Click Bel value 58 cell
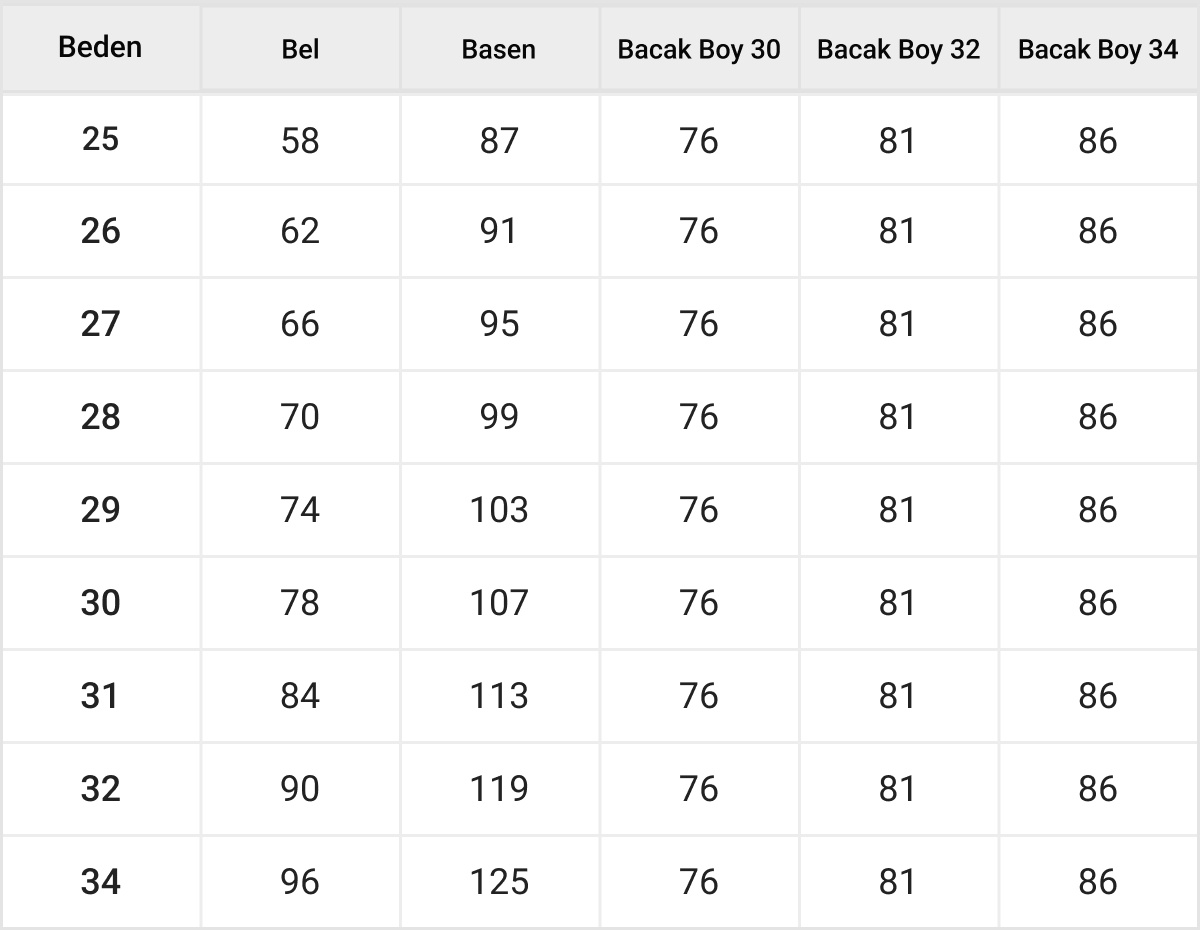The image size is (1200, 930). coord(300,140)
